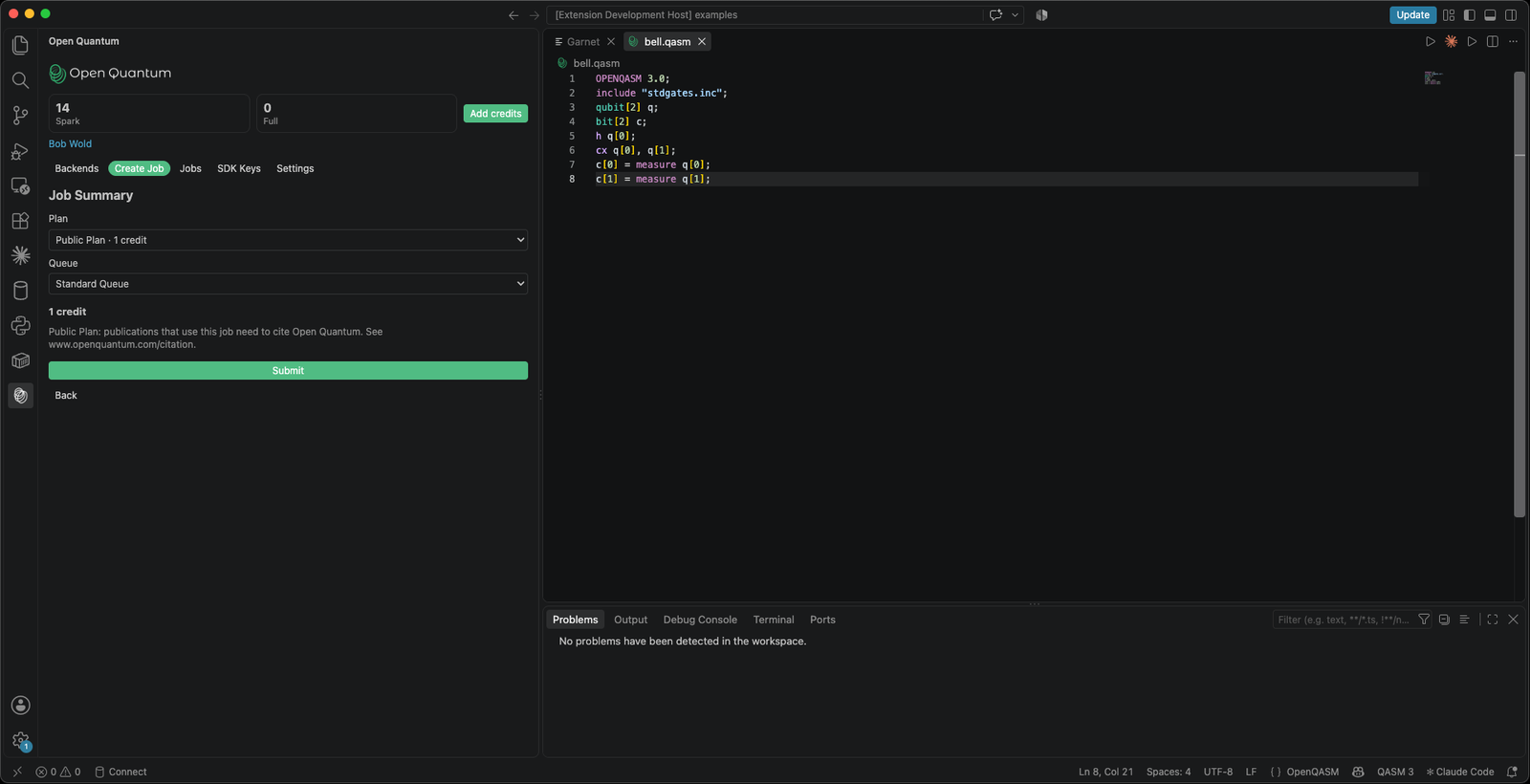Image resolution: width=1530 pixels, height=784 pixels.
Task: Maximize the bottom panel size
Action: pos(1493,620)
